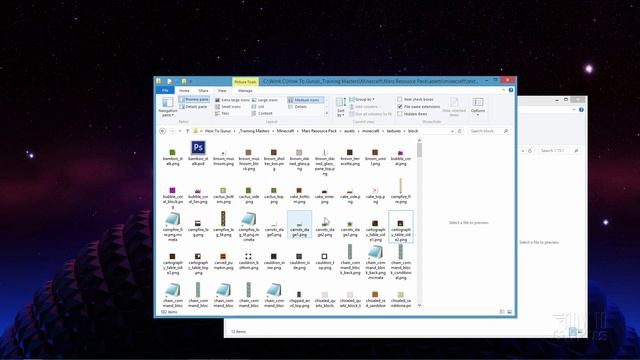This screenshot has height=360, width=640.
Task: Open the Group by dropdown
Action: [362, 99]
